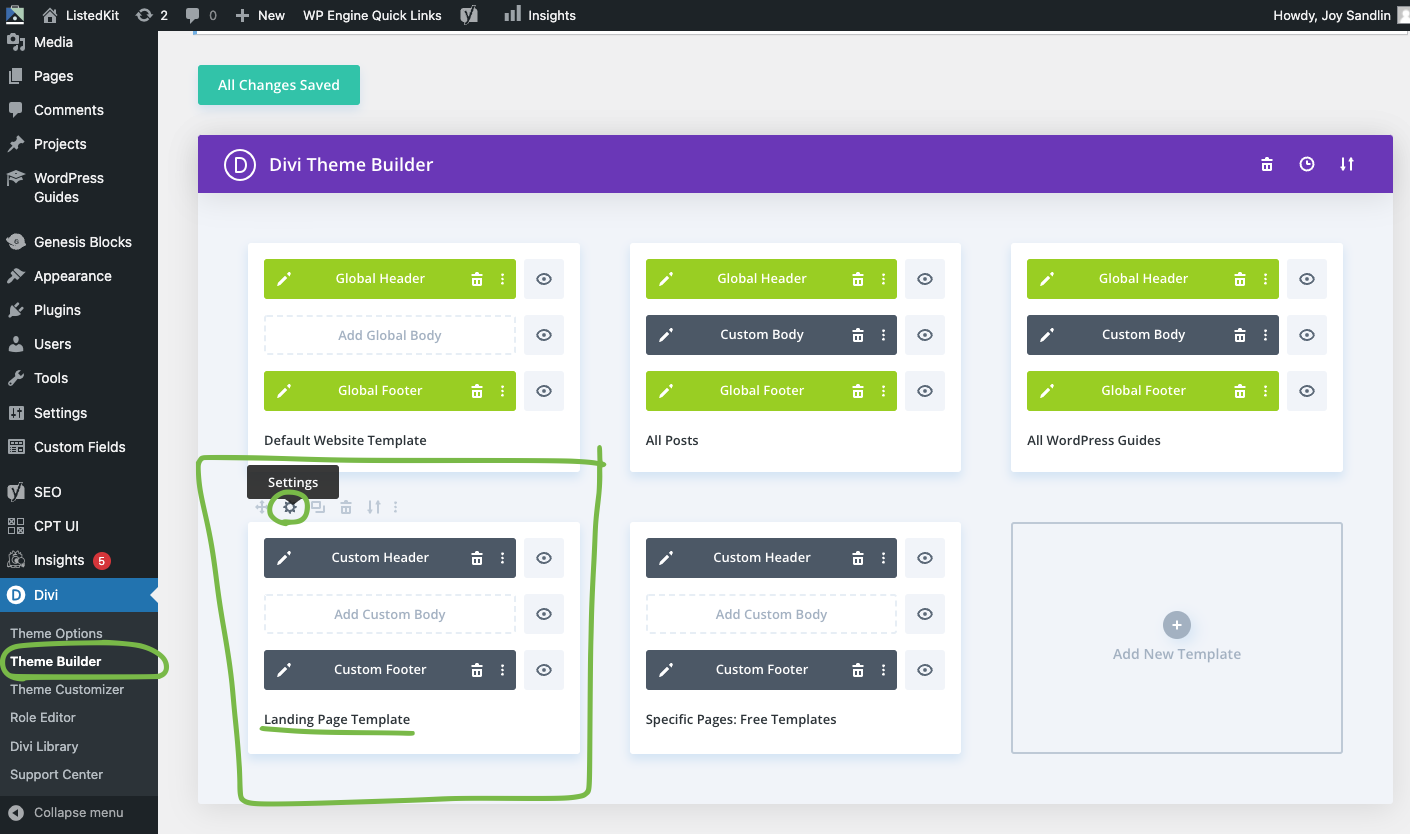Open Theme Customizer under Divi

pos(67,689)
